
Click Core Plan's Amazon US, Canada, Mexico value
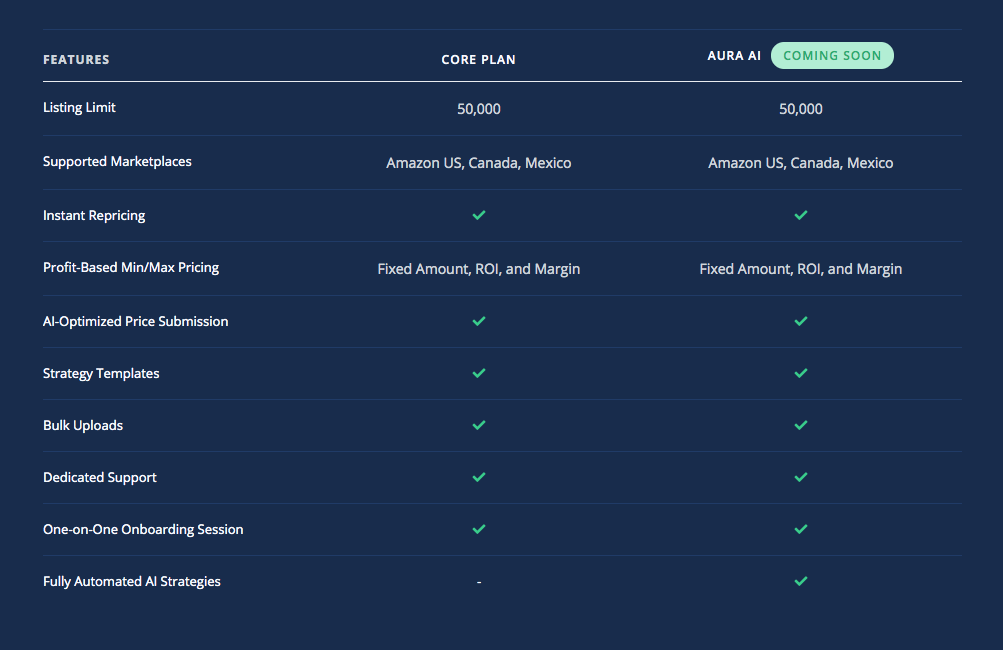478,163
